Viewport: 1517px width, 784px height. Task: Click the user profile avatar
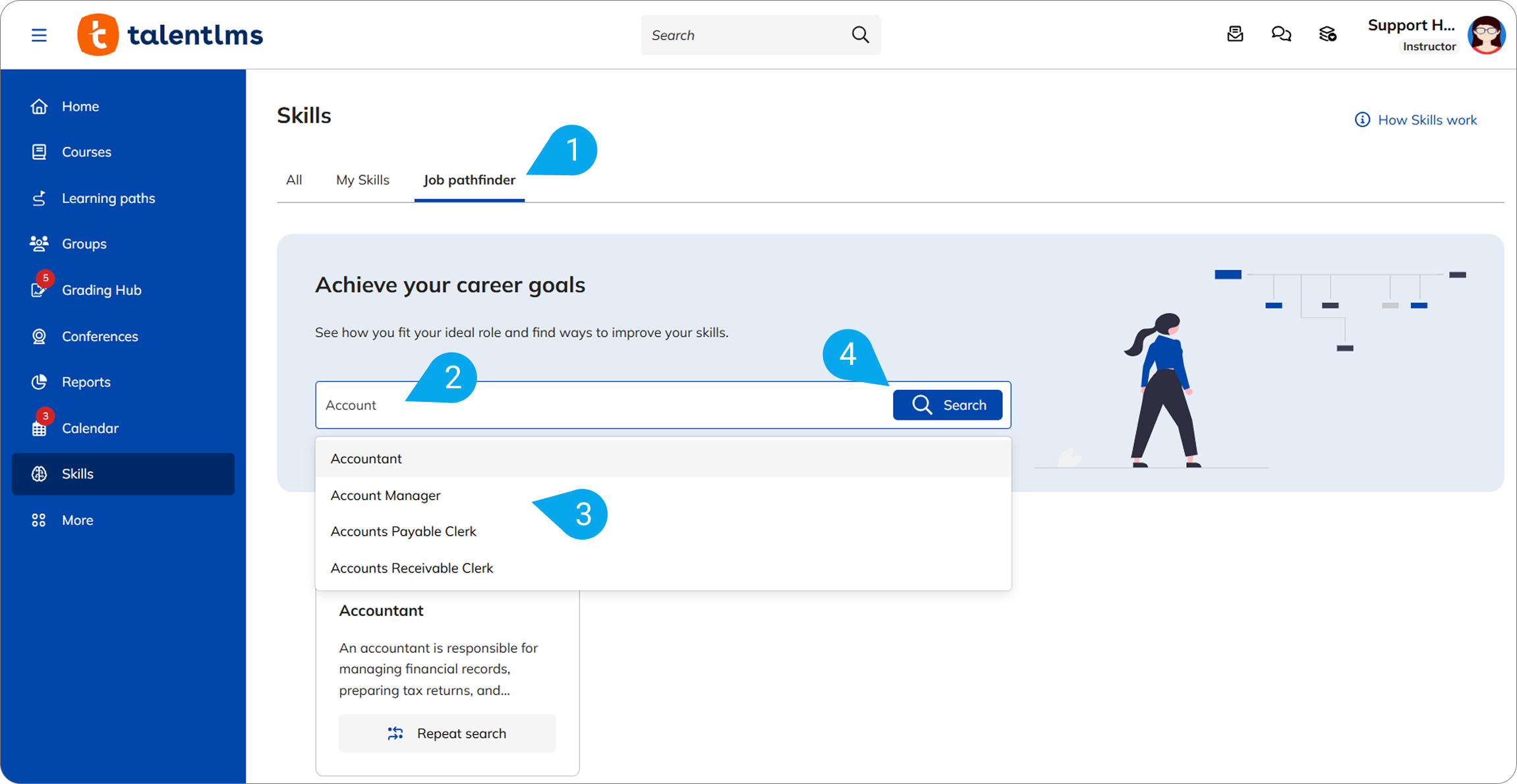coord(1486,35)
